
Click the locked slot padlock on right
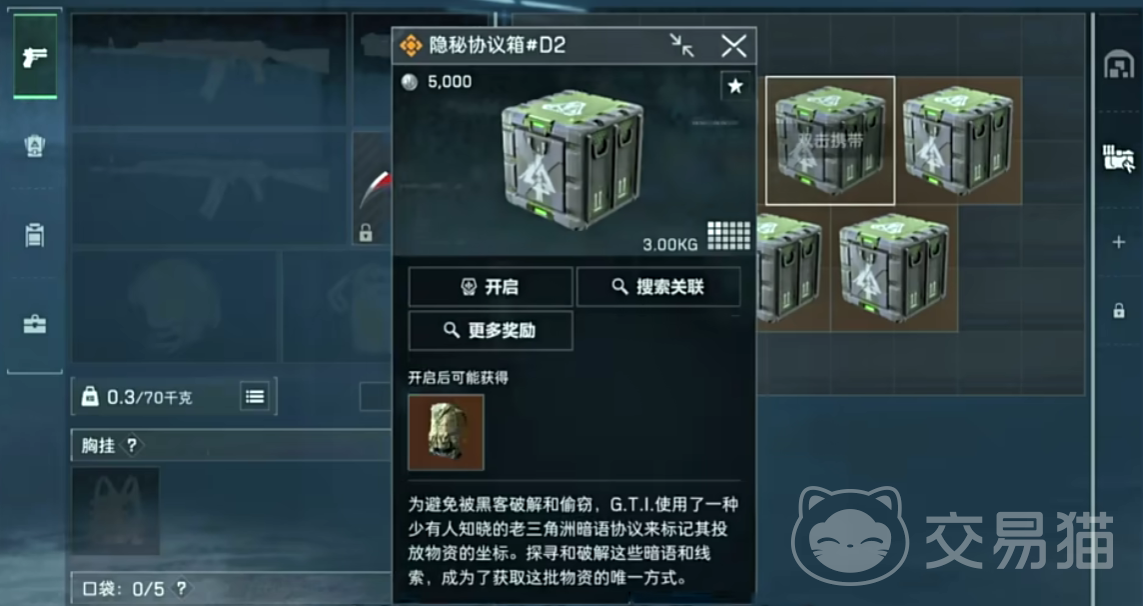click(x=1119, y=311)
